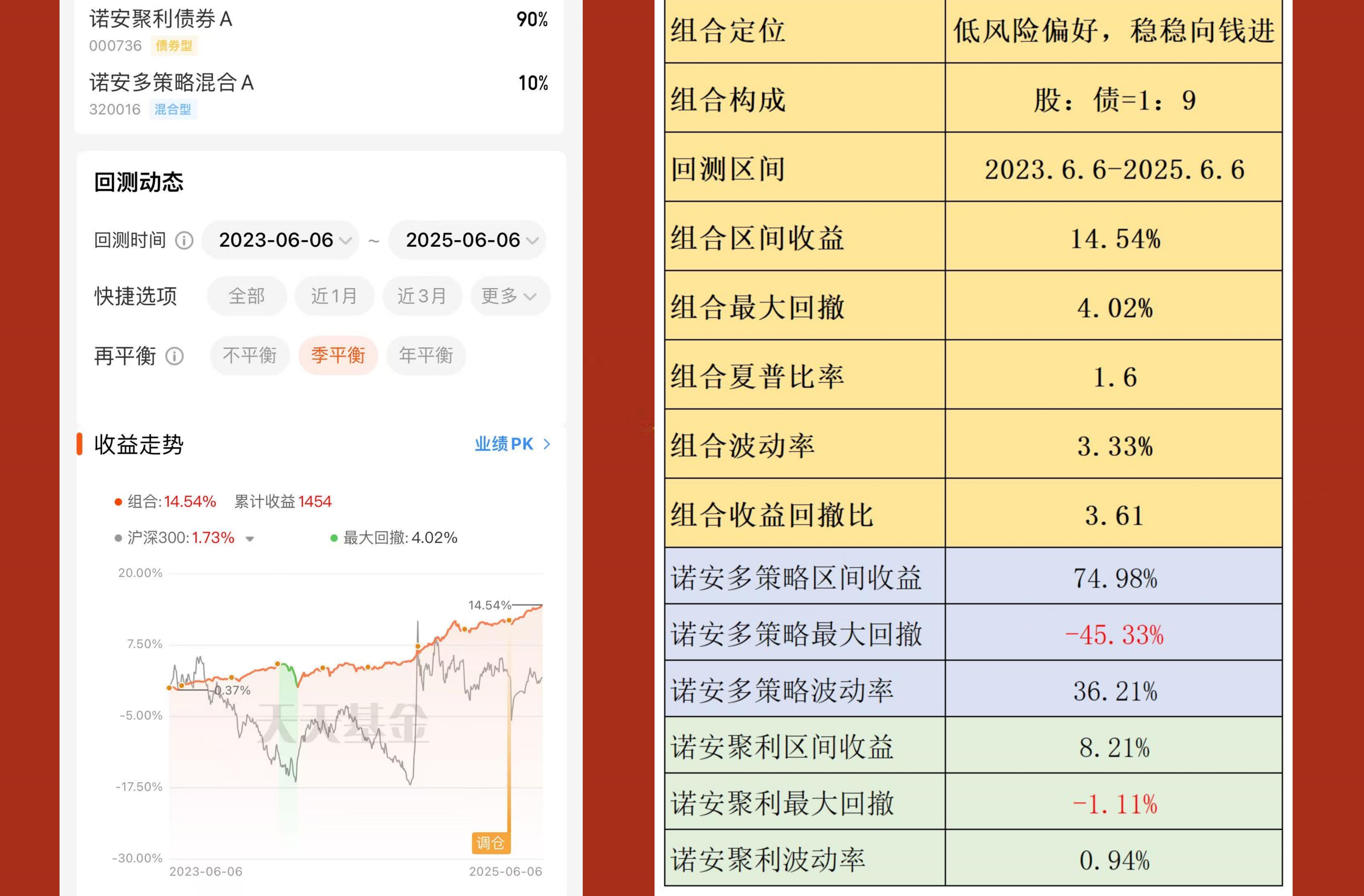Click the 债券型 fund type tag
Viewport: 1364px width, 896px height.
coord(174,46)
